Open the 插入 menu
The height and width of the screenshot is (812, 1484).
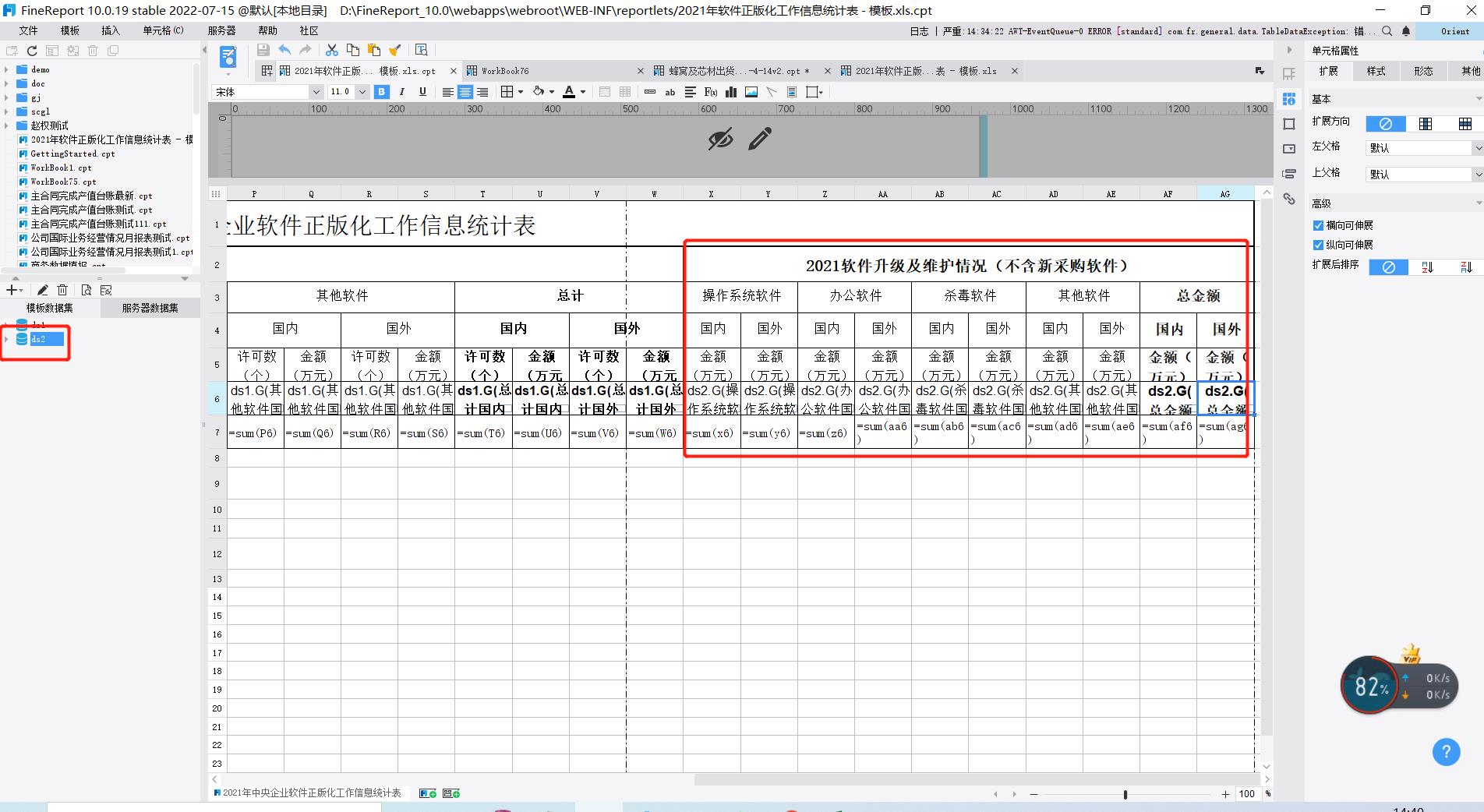[x=111, y=30]
